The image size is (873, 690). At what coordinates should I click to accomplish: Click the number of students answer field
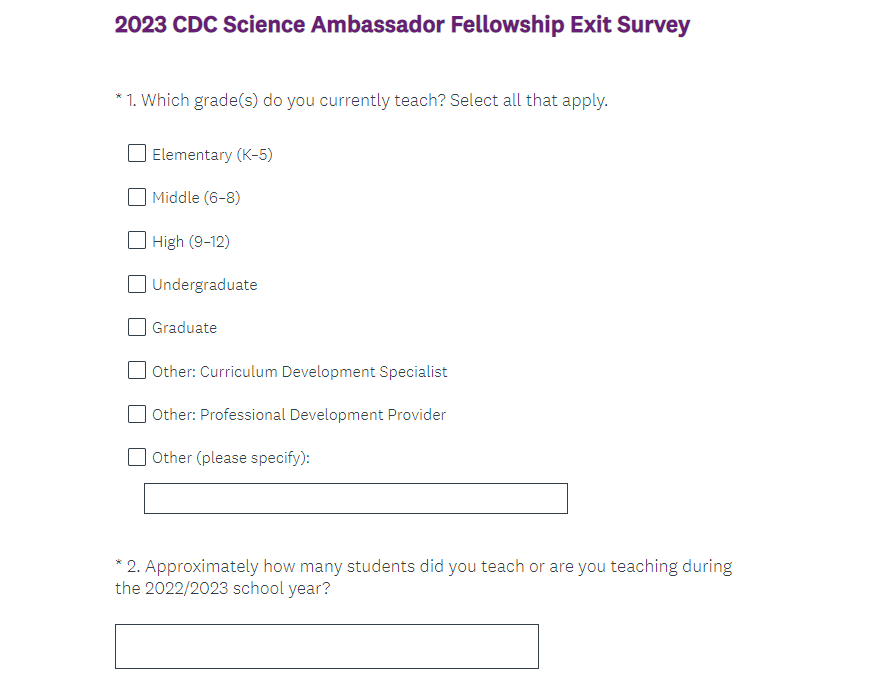(326, 646)
